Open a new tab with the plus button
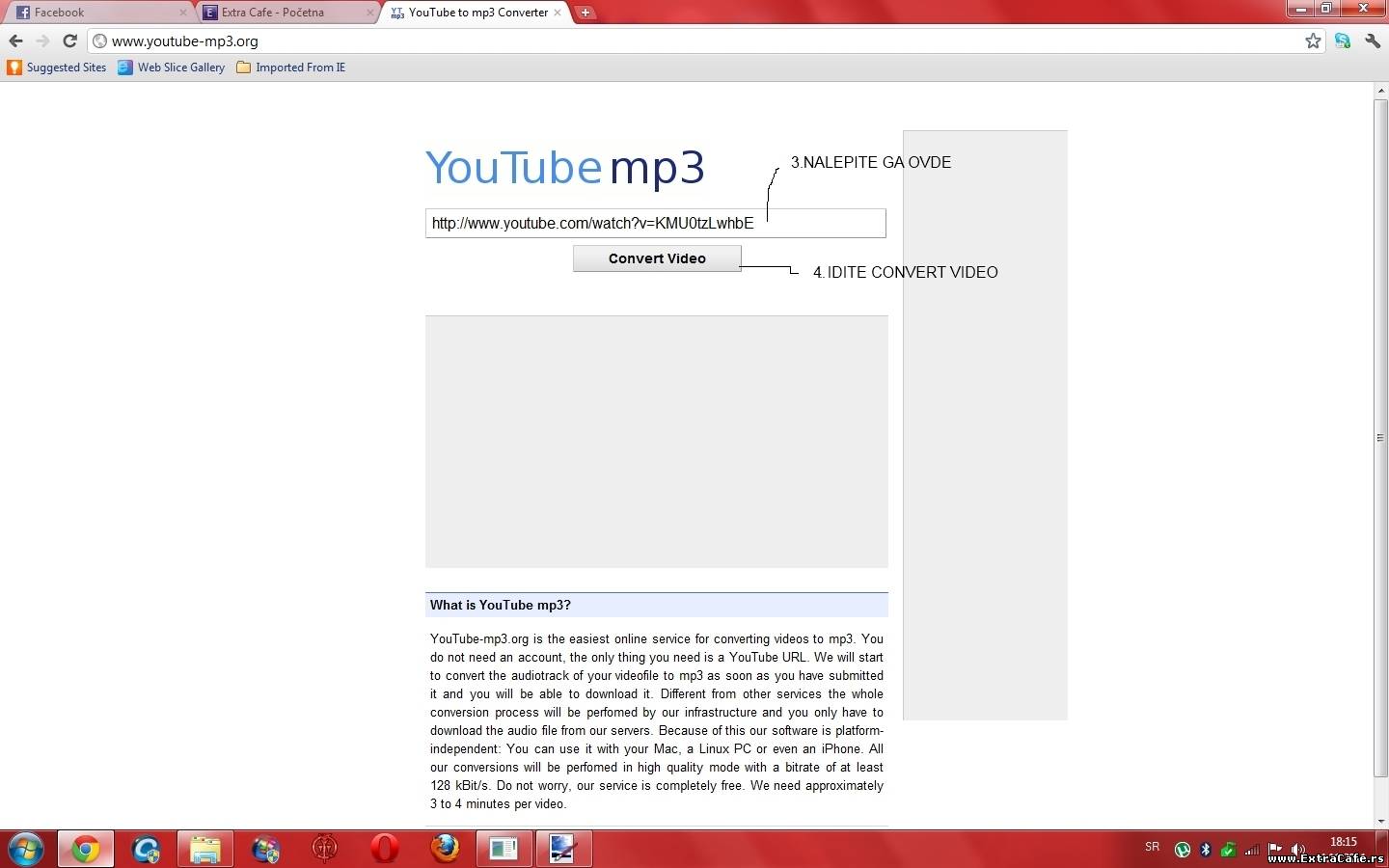Image resolution: width=1389 pixels, height=868 pixels. 585,13
